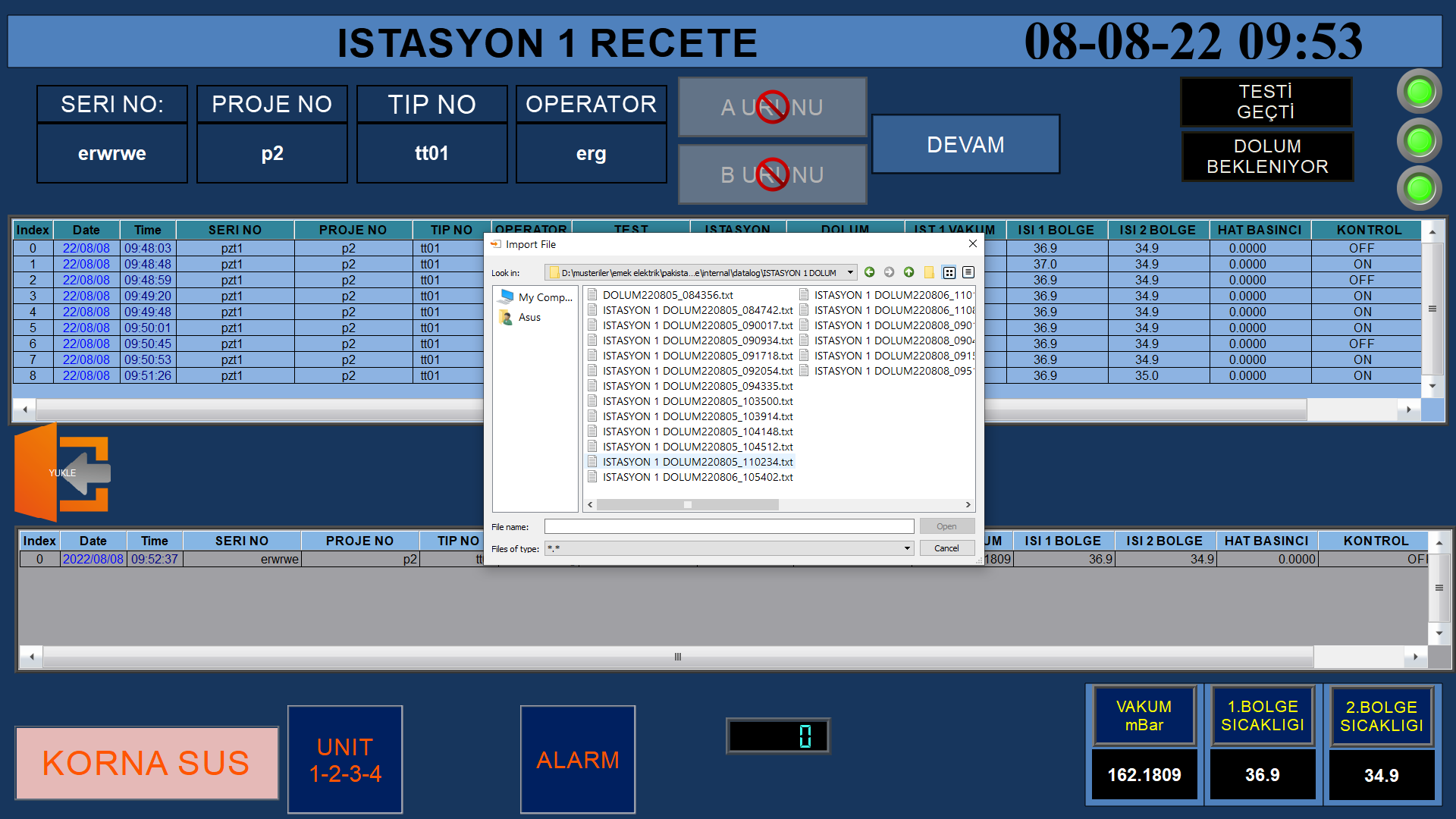Image resolution: width=1456 pixels, height=819 pixels.
Task: Click the YUKLE import icon
Action: point(63,472)
